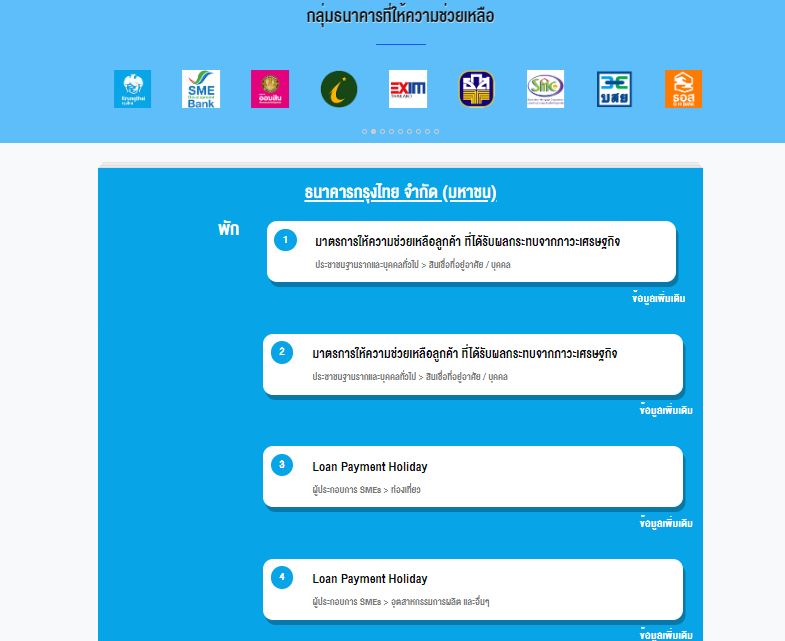Jump to last carousel pagination dot
This screenshot has width=785, height=641.
click(436, 131)
